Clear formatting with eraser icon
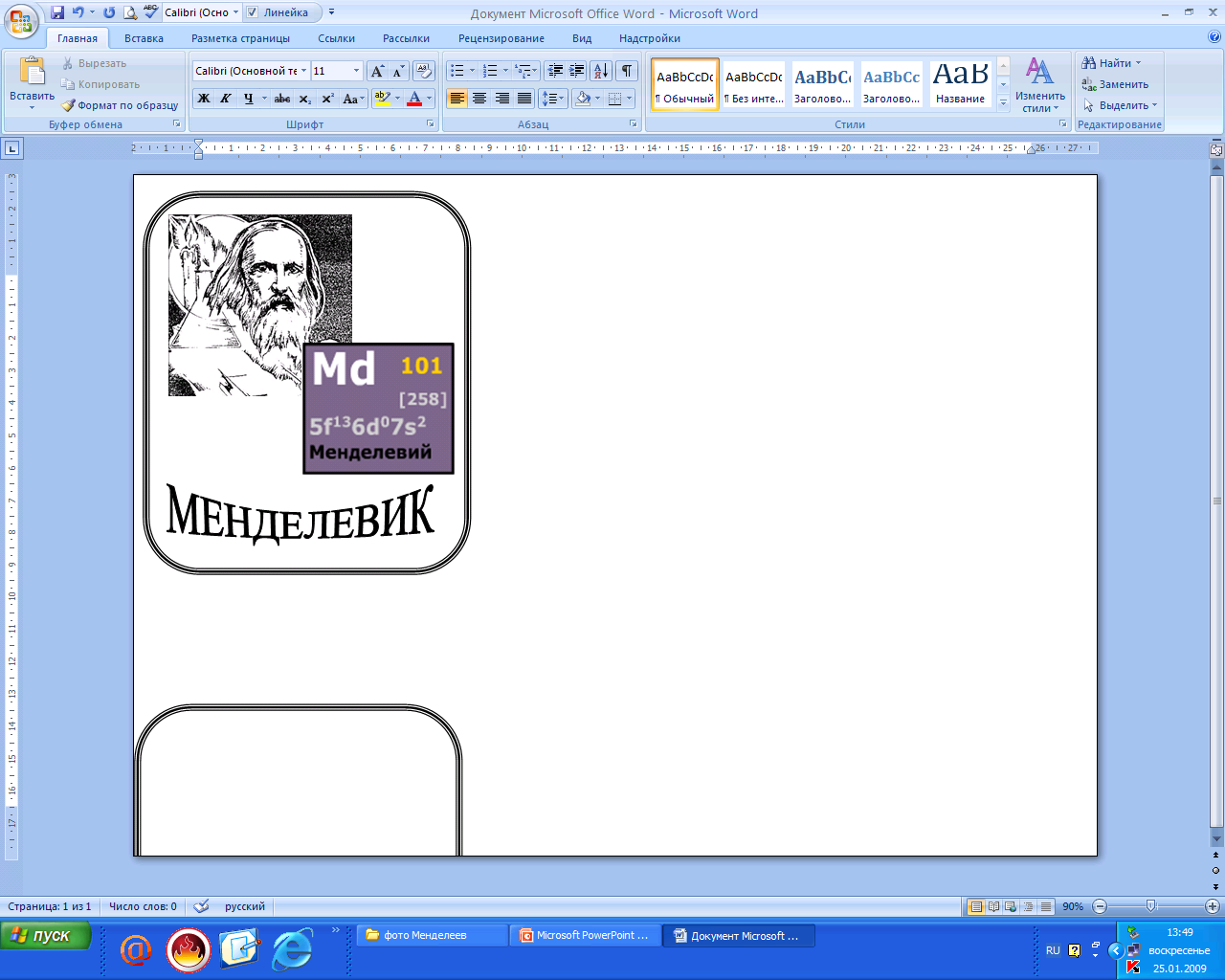Screen dimensions: 1225x980 pos(425,71)
